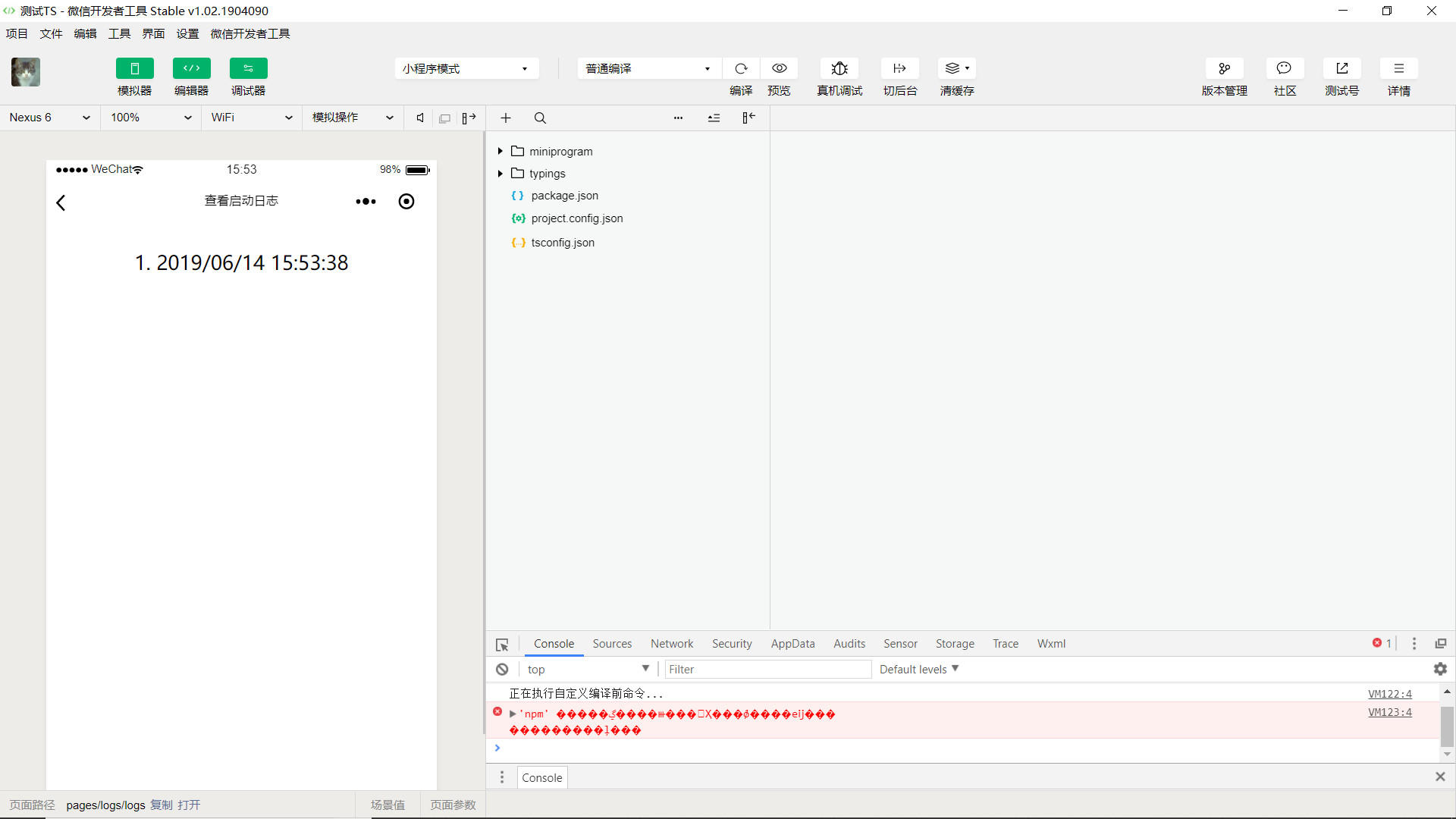Open the WiFi network dropdown

[252, 118]
